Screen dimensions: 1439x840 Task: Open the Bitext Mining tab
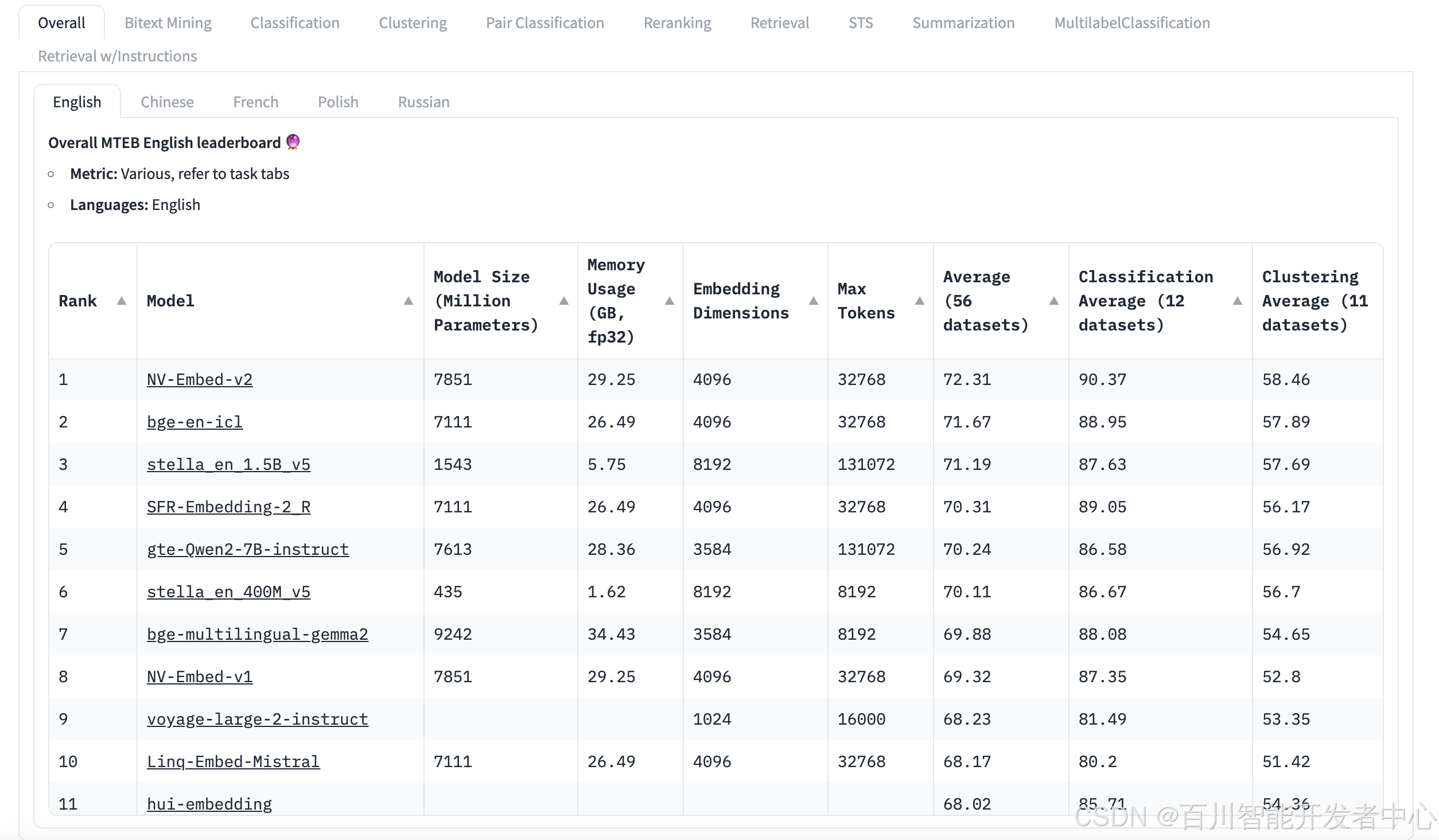(168, 22)
